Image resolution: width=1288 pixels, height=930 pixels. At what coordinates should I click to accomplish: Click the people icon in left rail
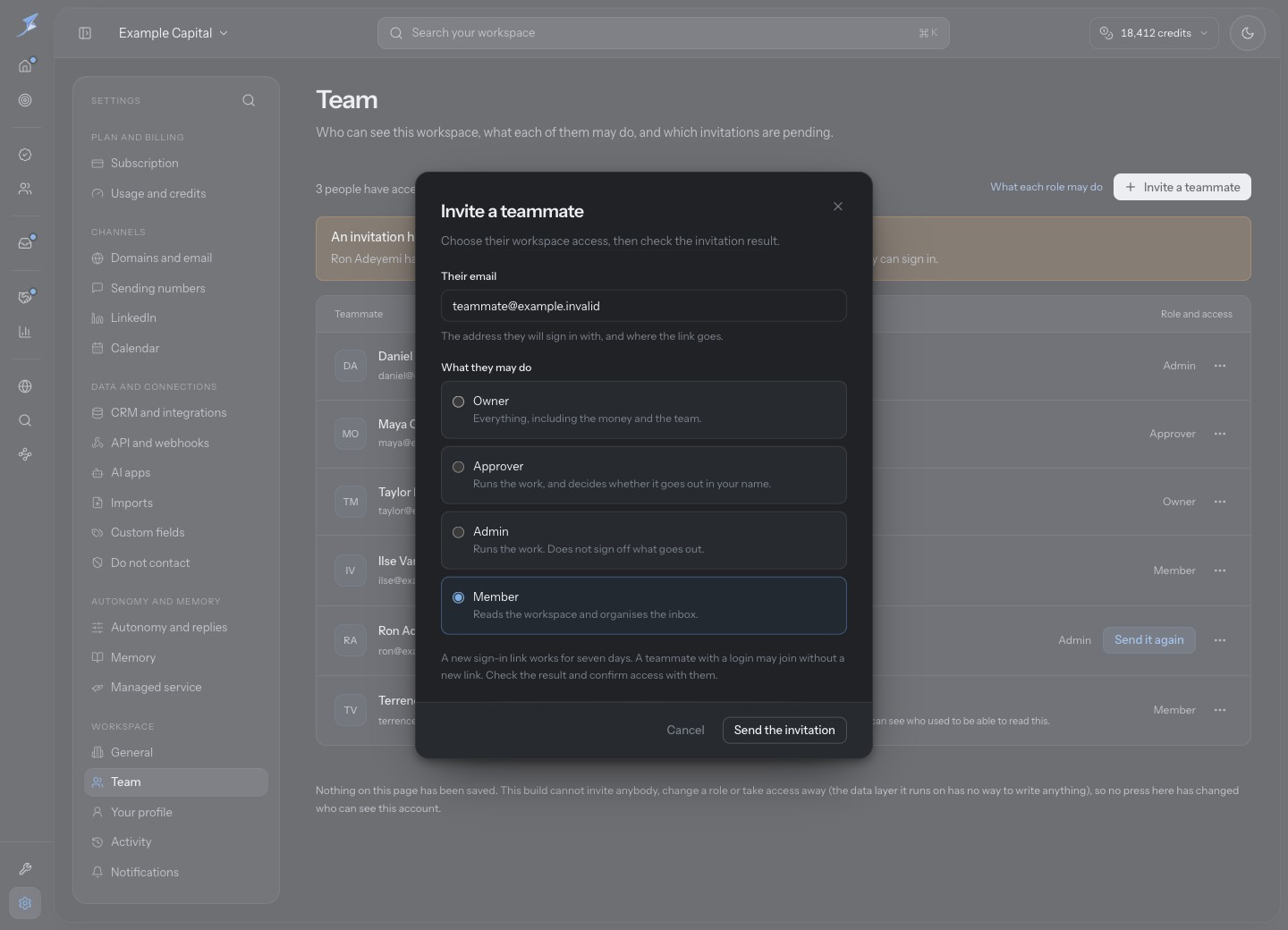[25, 189]
